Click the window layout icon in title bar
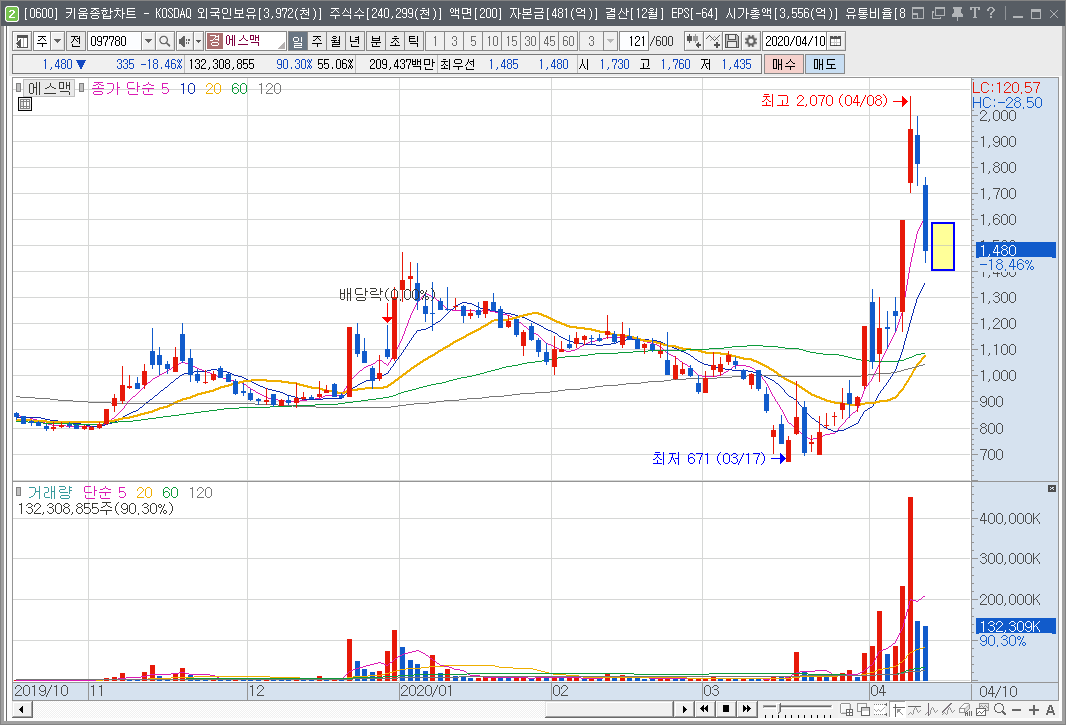 point(918,13)
